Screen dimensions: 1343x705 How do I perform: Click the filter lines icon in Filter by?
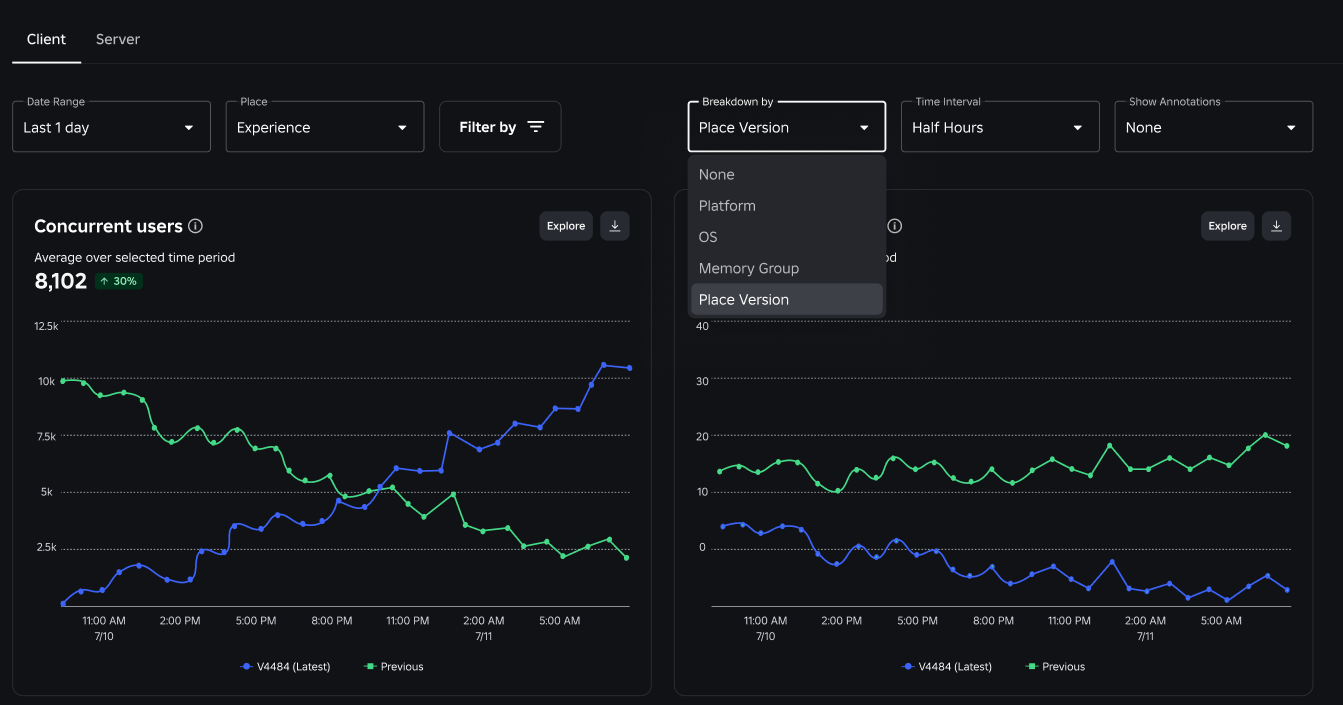click(x=536, y=127)
